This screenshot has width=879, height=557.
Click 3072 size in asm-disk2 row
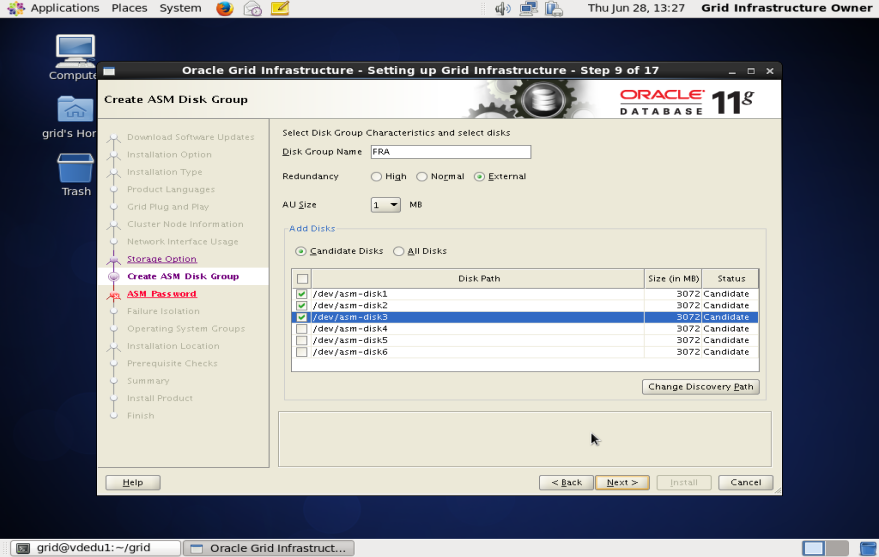(x=688, y=305)
